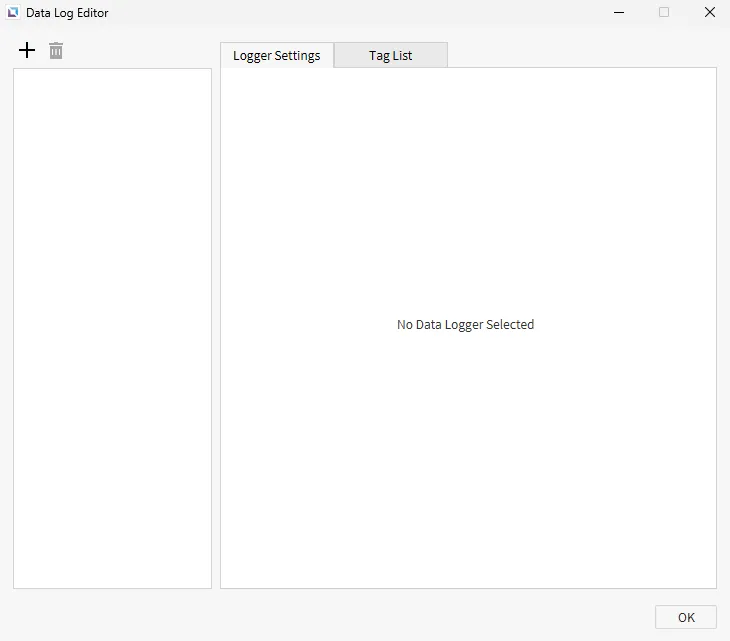The image size is (730, 641).
Task: Open the Logger Settings tab
Action: (x=276, y=55)
